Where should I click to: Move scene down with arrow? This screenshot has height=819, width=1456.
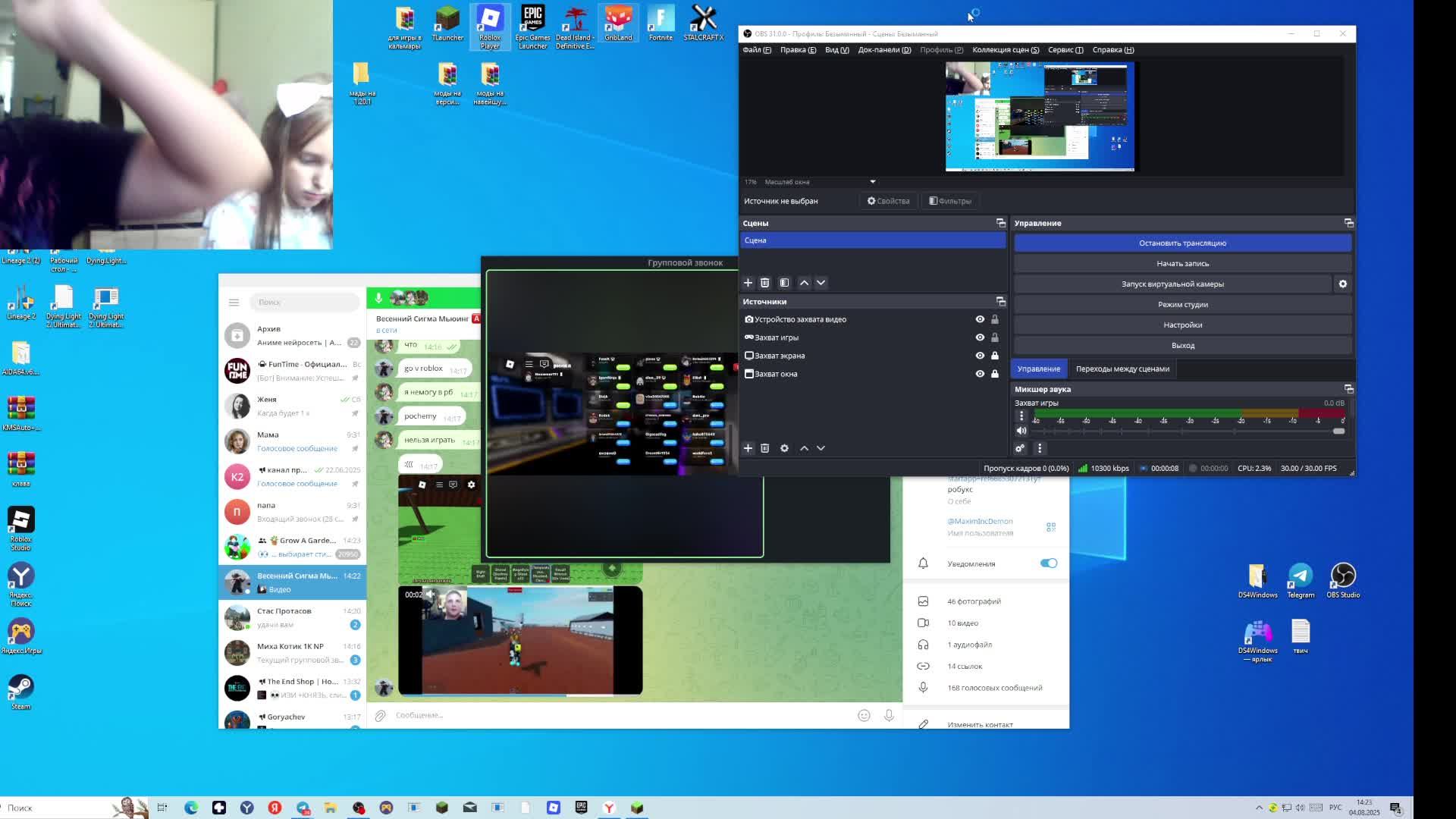(821, 283)
